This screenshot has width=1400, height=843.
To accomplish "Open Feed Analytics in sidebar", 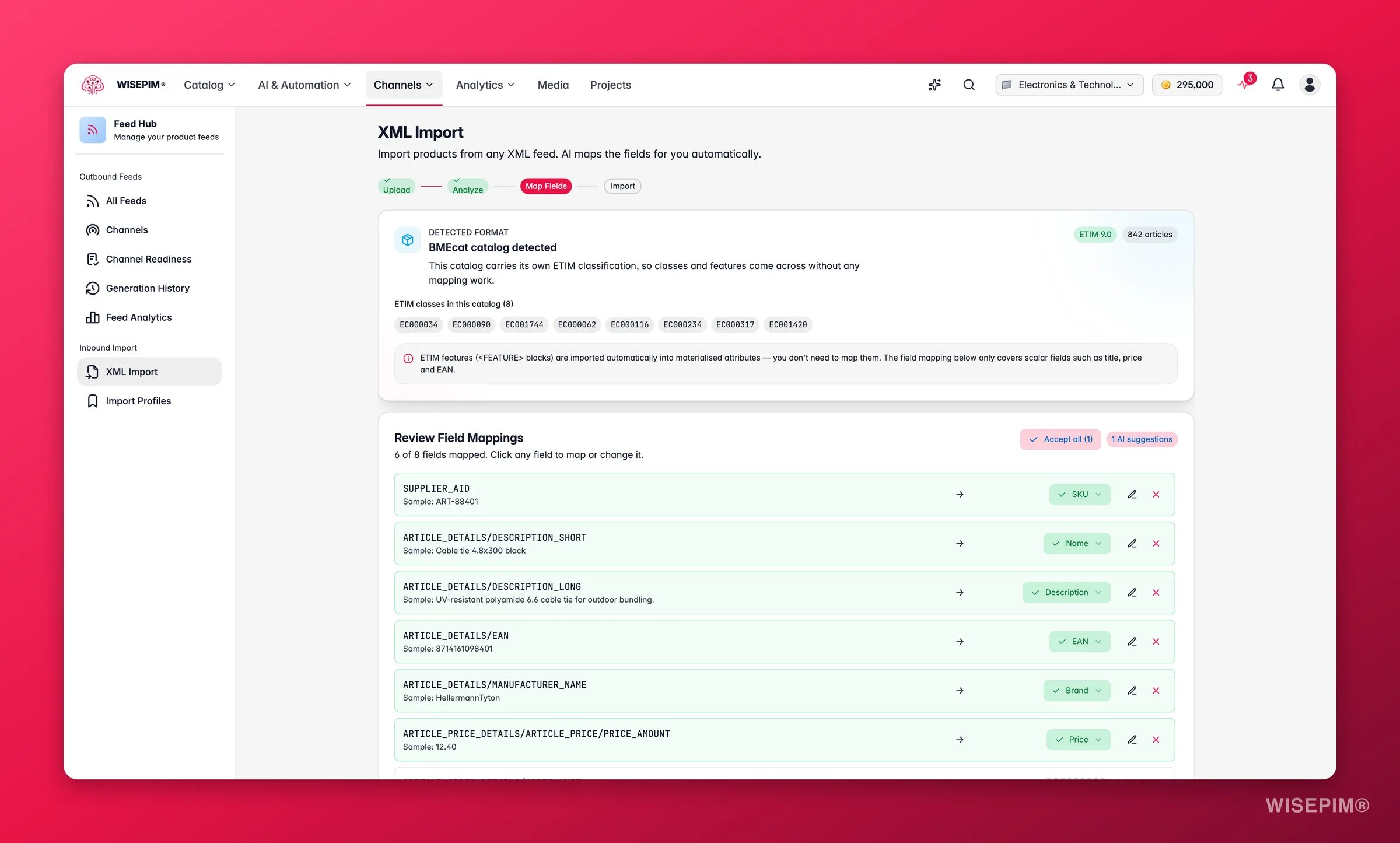I will 149,317.
